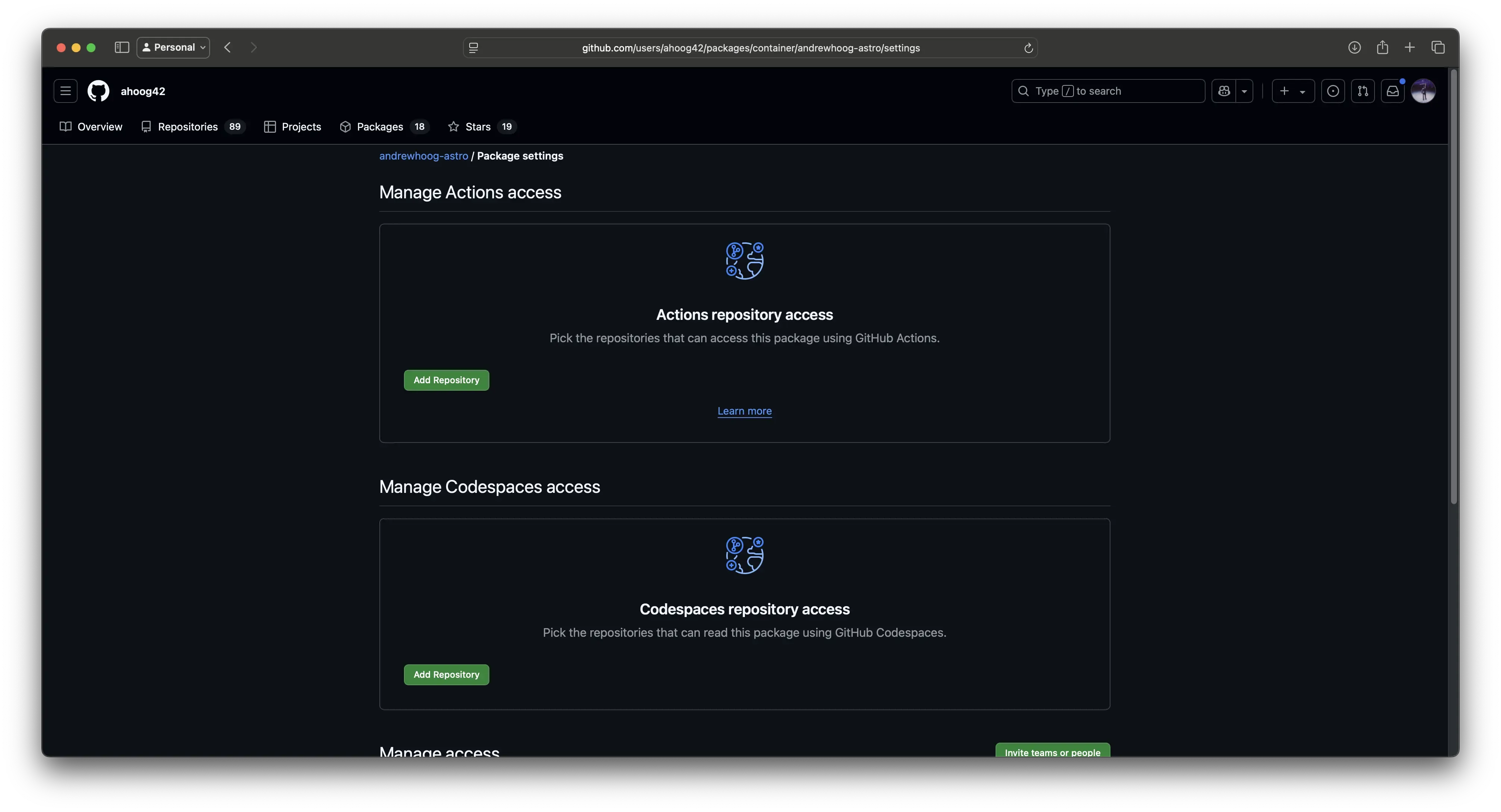1501x812 pixels.
Task: Open the page settings icon in address bar
Action: coord(473,48)
